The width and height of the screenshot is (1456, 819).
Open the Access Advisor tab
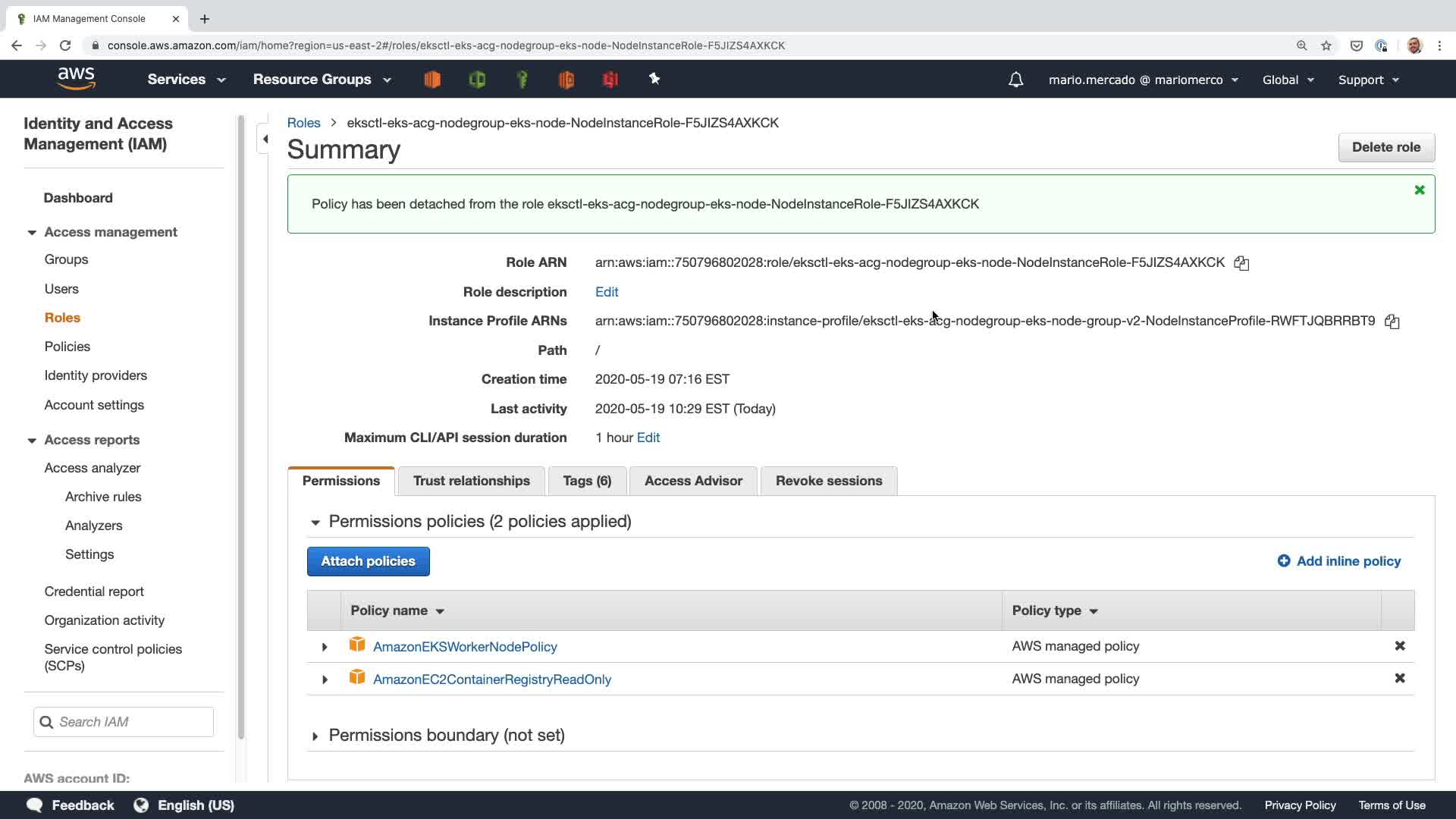(692, 481)
